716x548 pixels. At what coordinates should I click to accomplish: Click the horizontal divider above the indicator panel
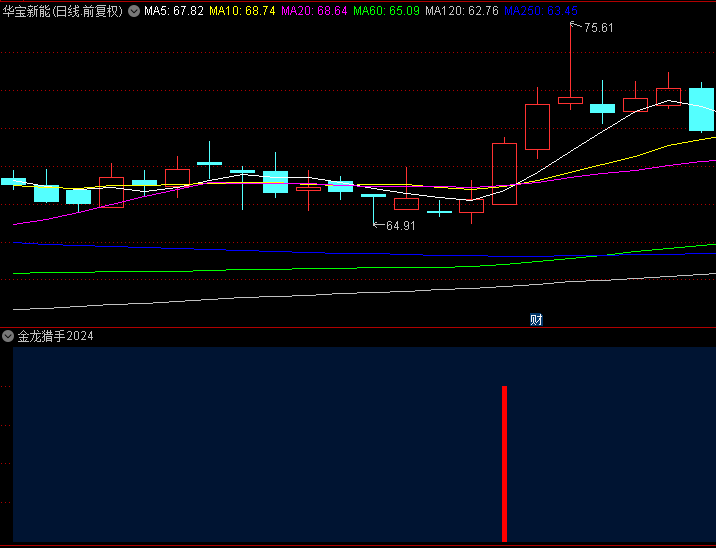358,327
